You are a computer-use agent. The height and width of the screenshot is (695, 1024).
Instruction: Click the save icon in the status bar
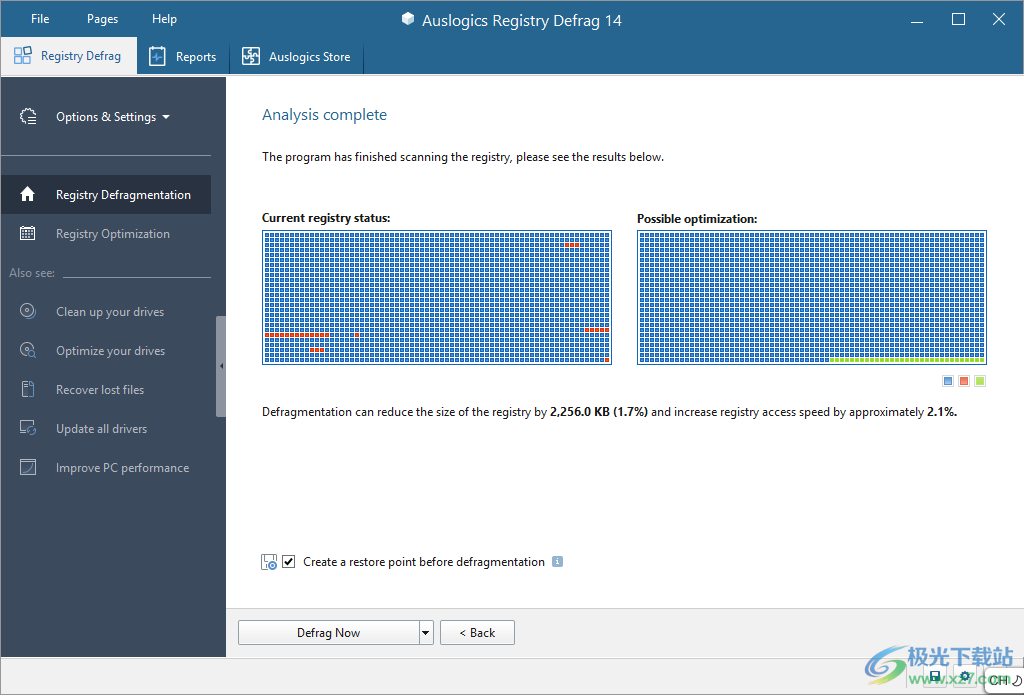coord(936,676)
